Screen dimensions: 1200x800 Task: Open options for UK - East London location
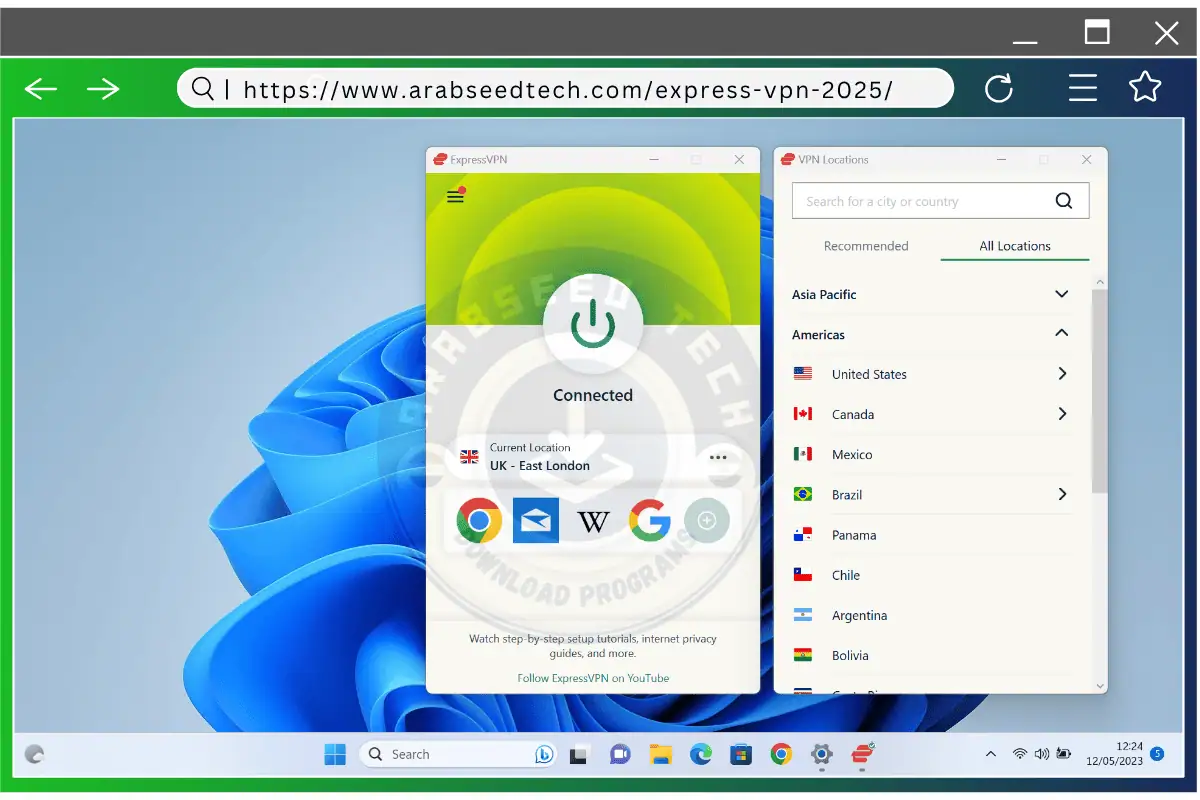[718, 457]
